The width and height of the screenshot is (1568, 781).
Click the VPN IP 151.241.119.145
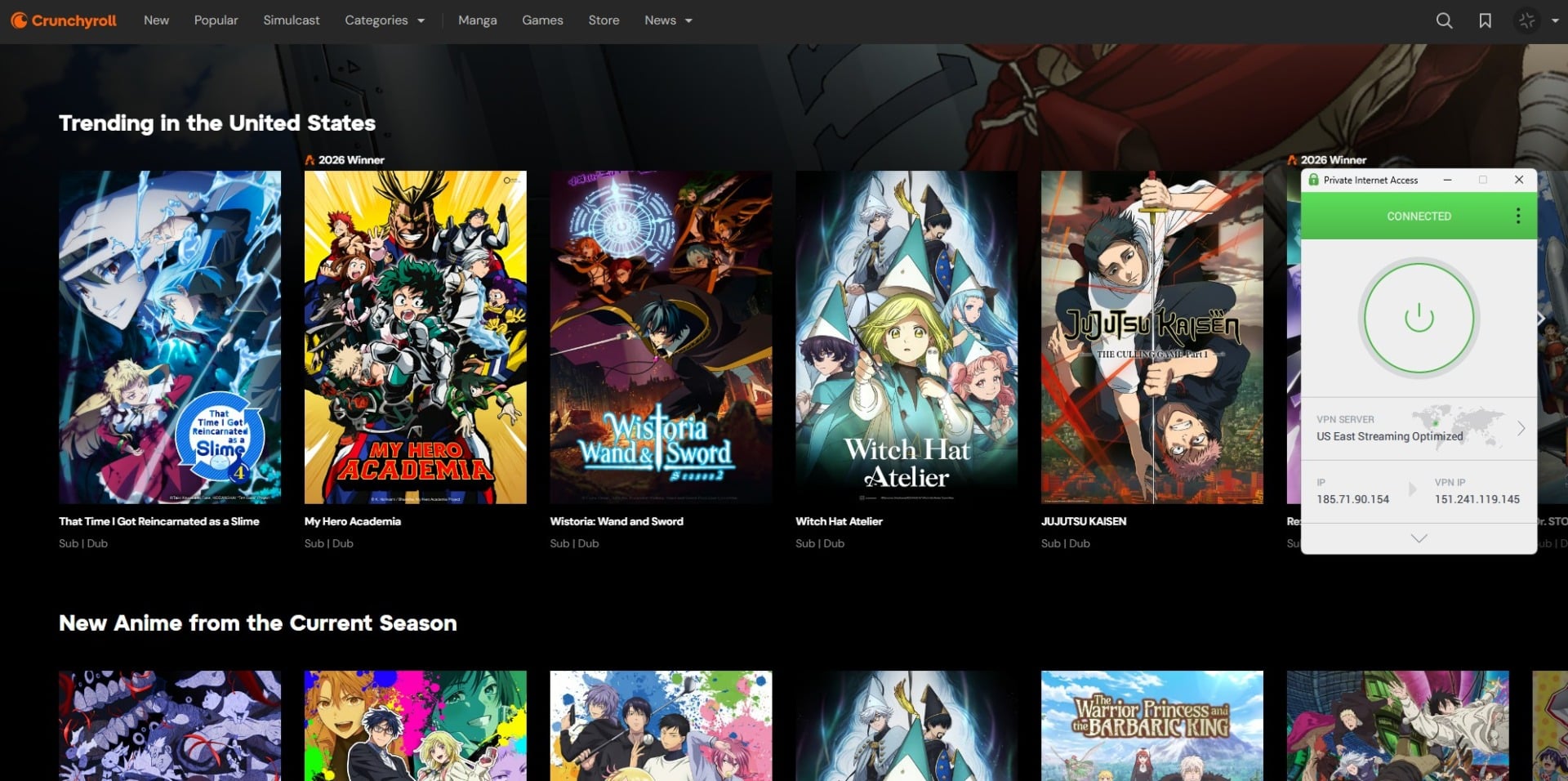[x=1477, y=499]
